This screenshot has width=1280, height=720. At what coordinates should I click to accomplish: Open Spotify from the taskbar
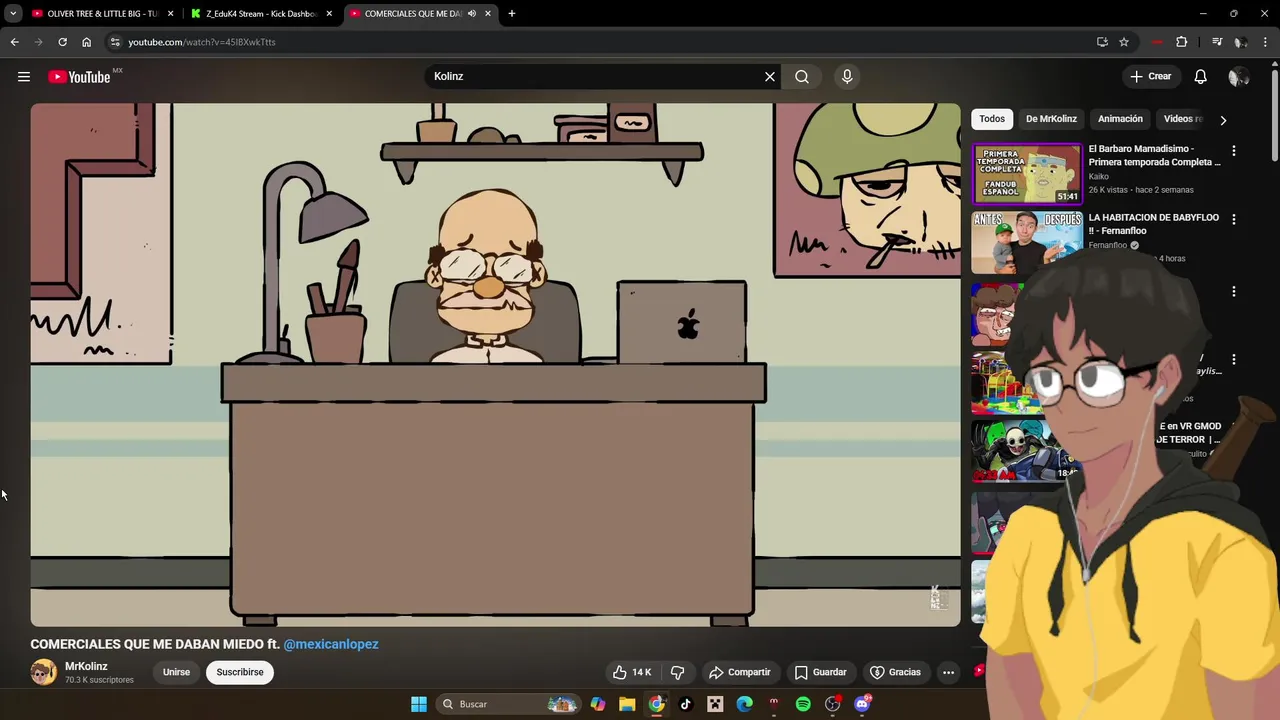[x=803, y=704]
